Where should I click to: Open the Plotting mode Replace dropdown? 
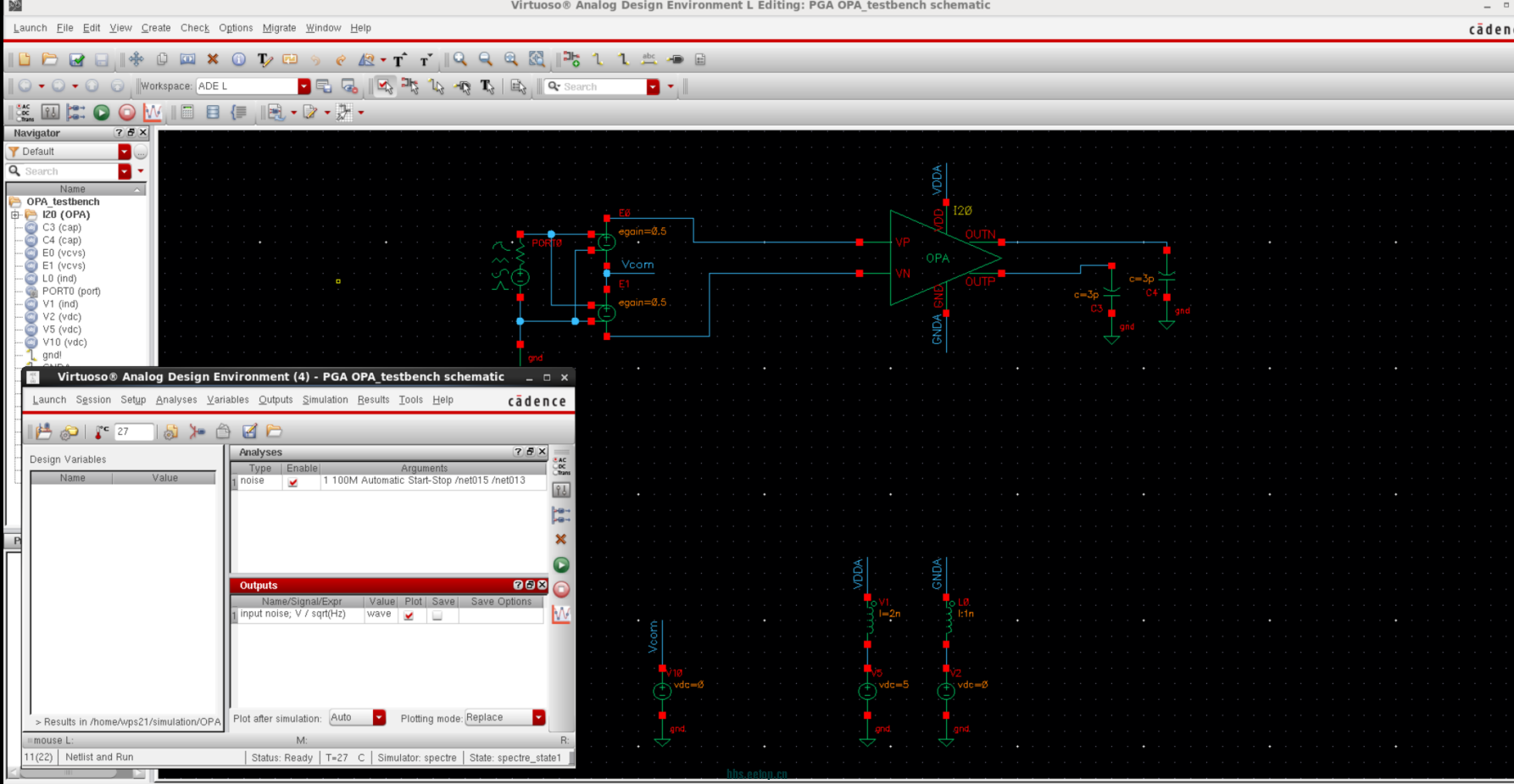(x=538, y=718)
